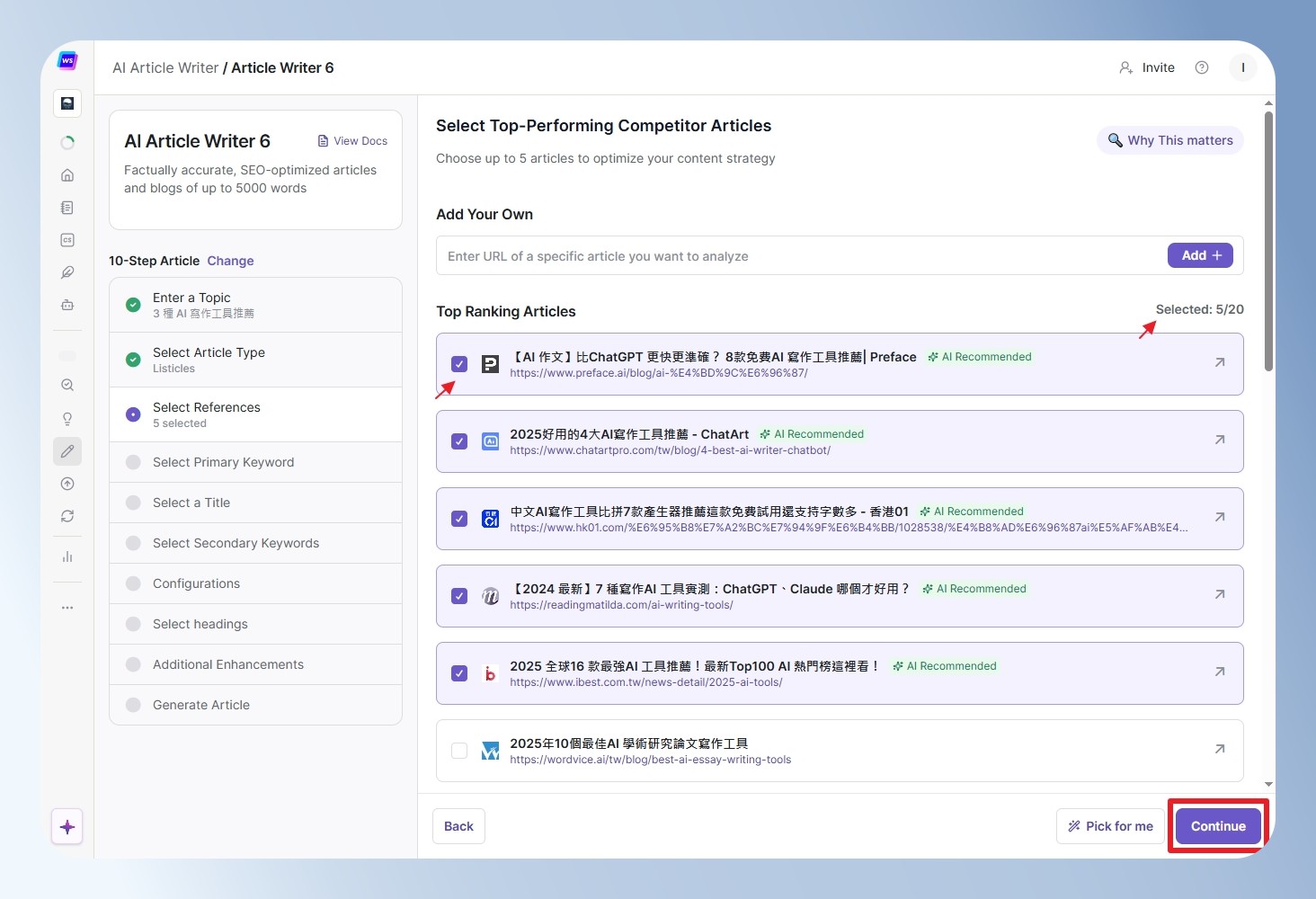
Task: Open the help question mark icon
Action: point(1202,67)
